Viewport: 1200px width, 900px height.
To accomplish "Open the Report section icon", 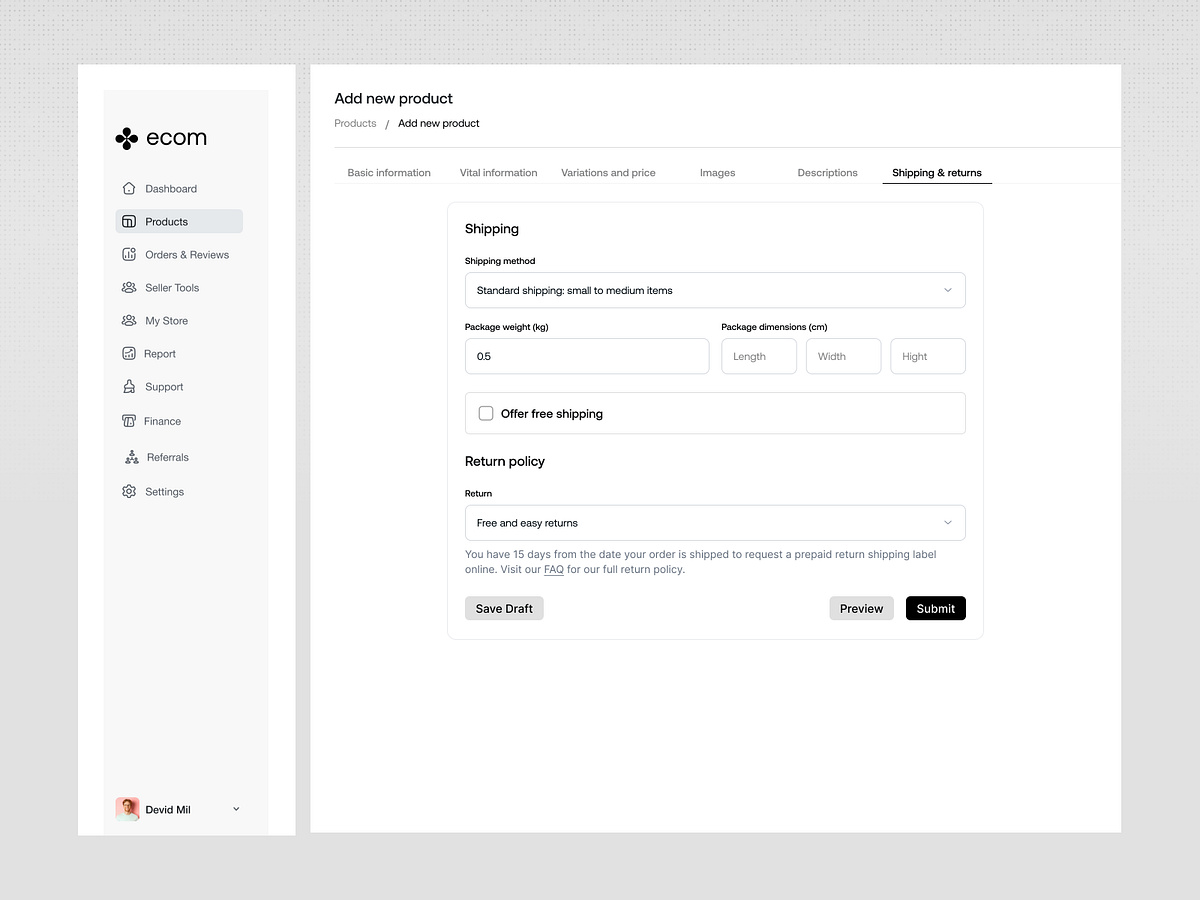I will [x=129, y=353].
